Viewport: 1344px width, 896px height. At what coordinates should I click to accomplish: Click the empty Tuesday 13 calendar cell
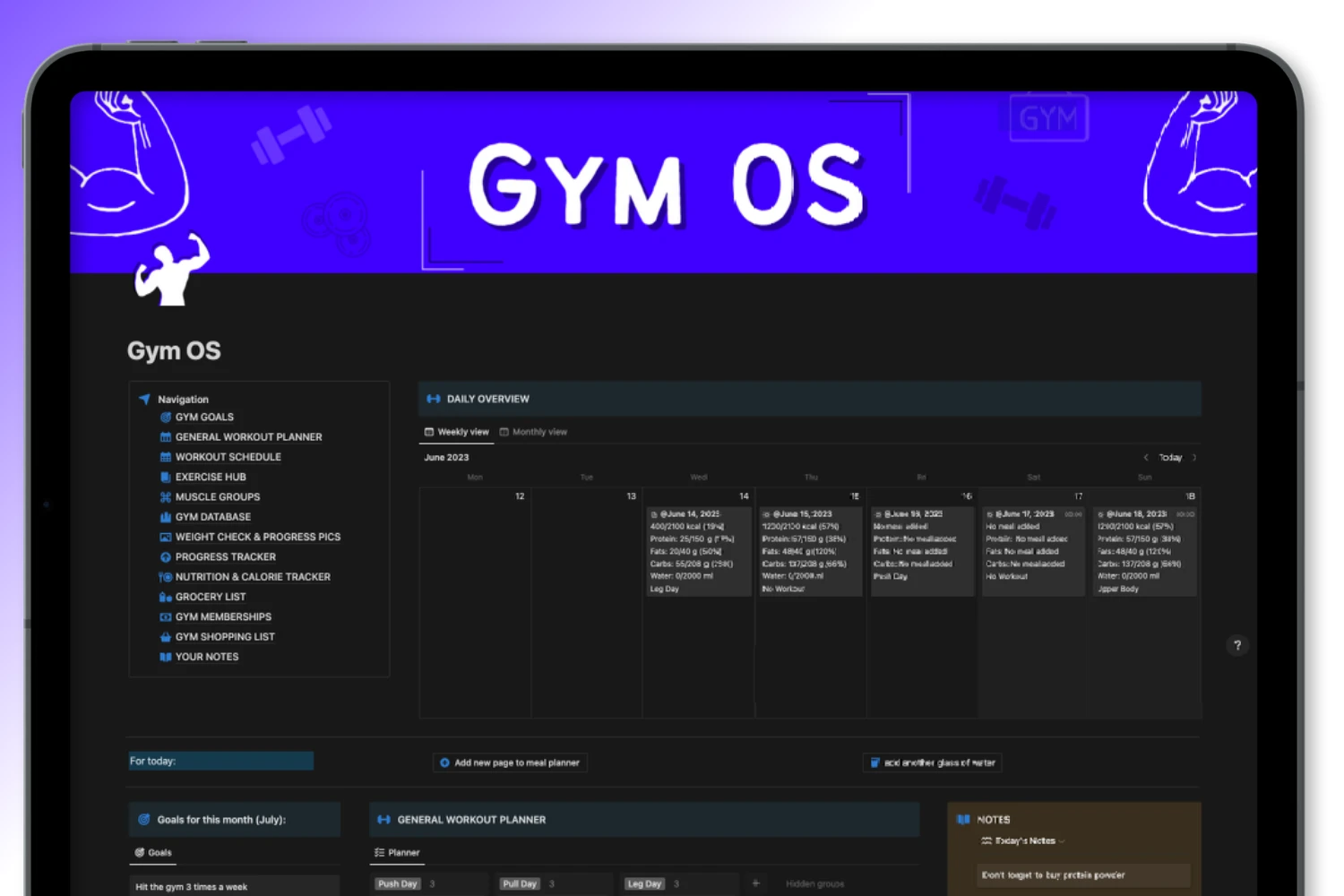pos(587,602)
